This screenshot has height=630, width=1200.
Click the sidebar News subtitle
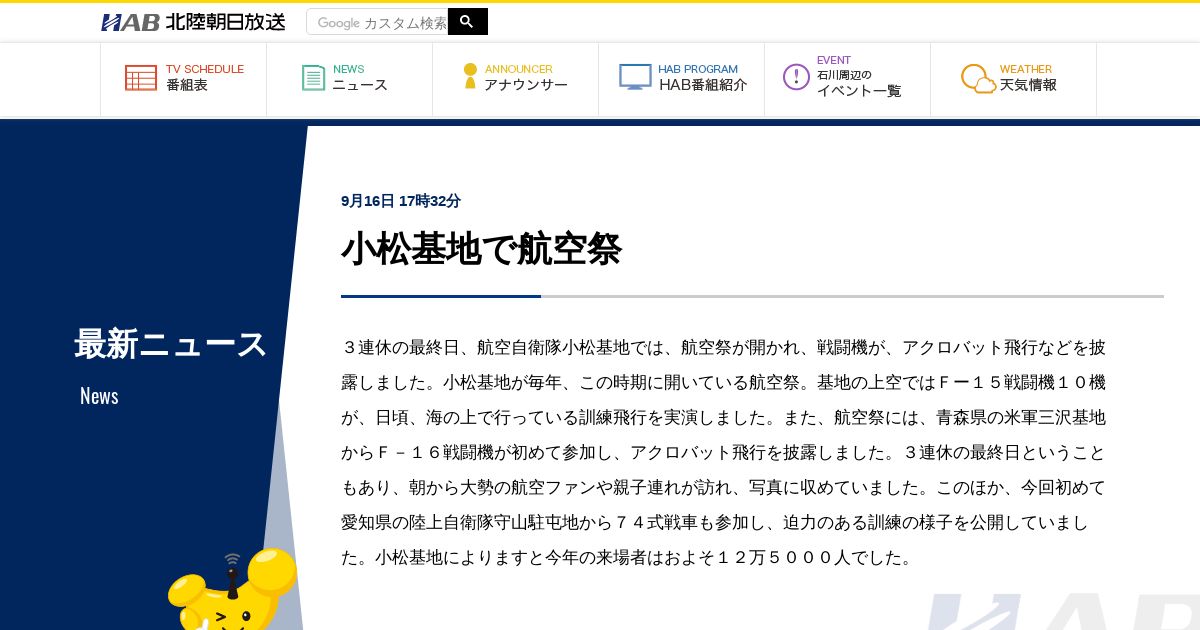point(99,396)
